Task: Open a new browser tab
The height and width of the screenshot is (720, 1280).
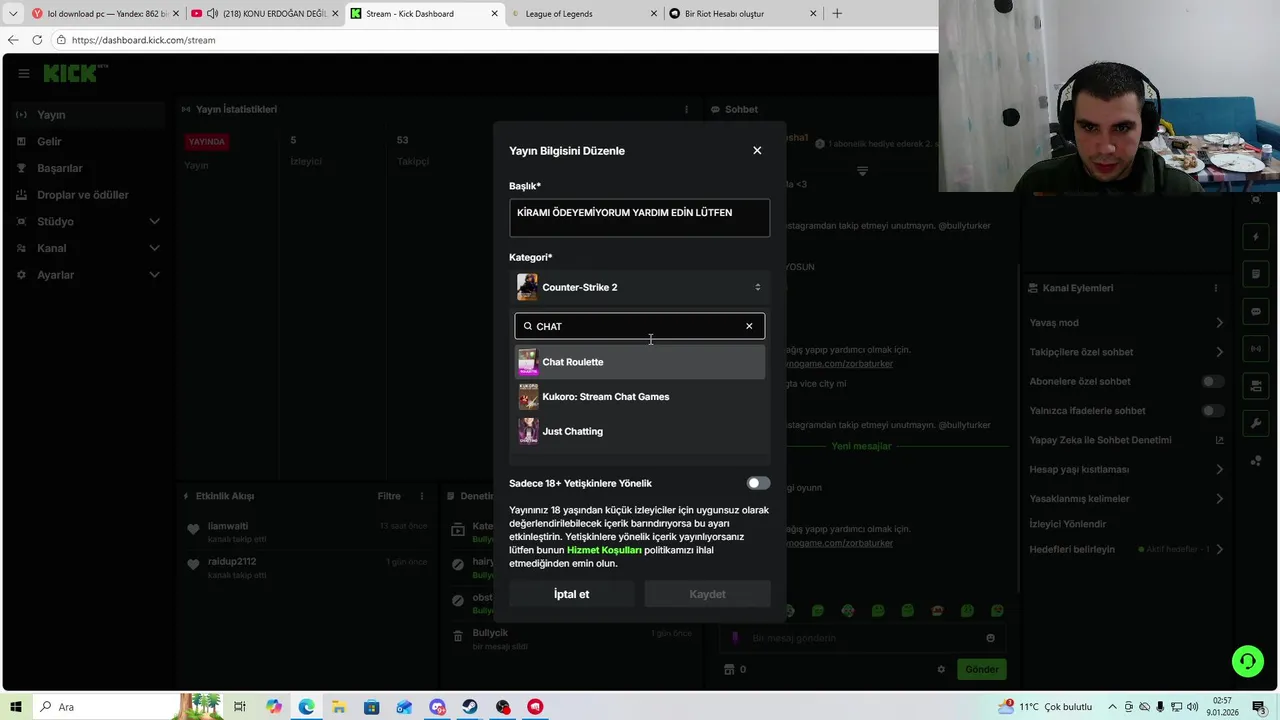Action: (837, 14)
